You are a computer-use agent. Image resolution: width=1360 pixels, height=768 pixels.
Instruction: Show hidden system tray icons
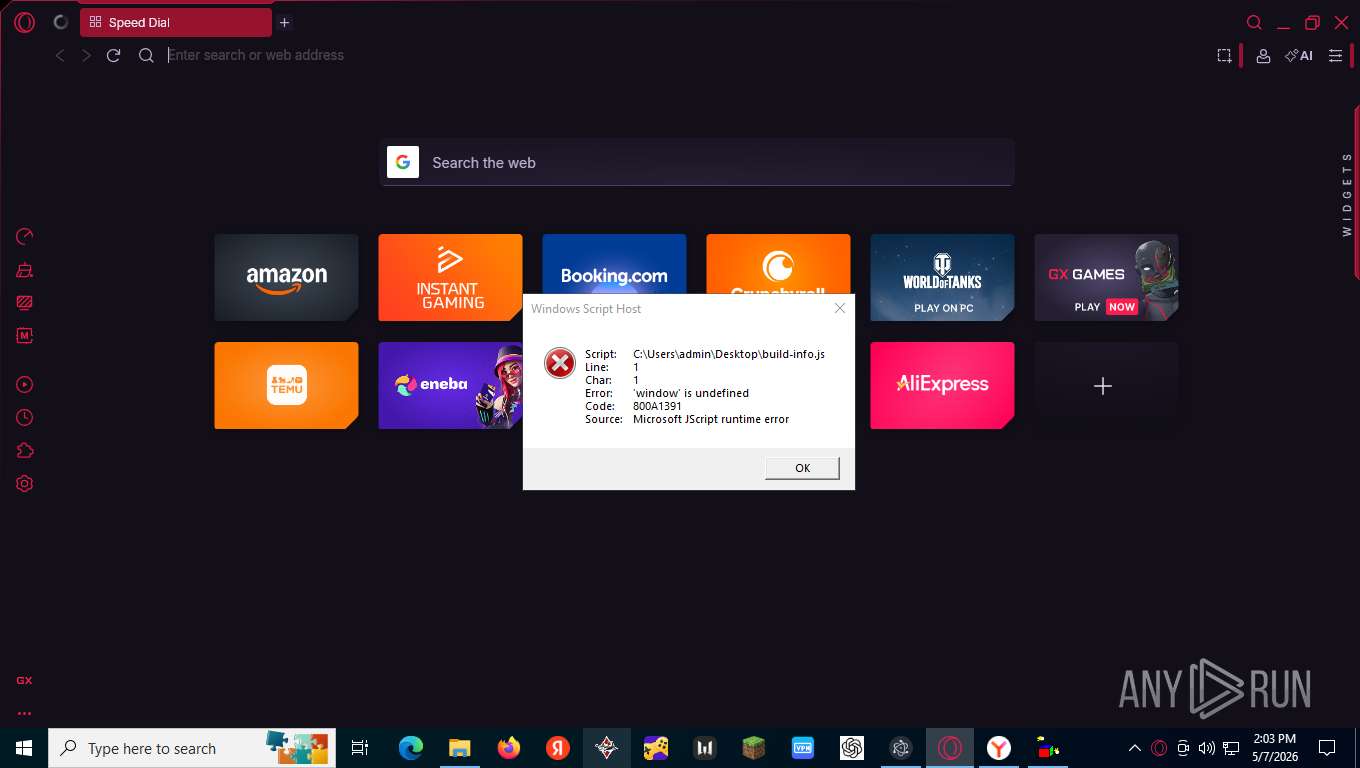(1135, 748)
